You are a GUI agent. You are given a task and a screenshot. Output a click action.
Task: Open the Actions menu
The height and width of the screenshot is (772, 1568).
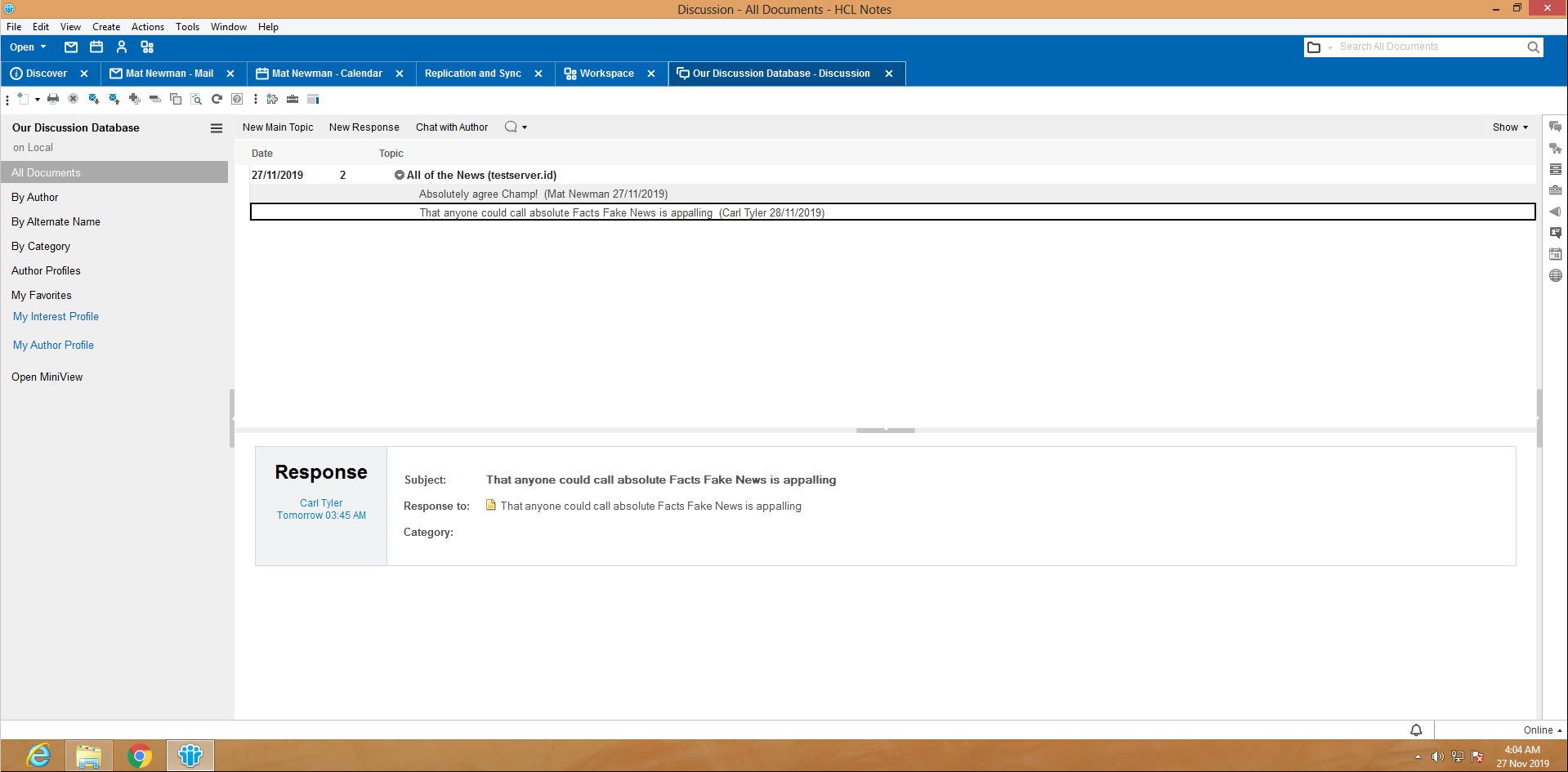[x=148, y=27]
